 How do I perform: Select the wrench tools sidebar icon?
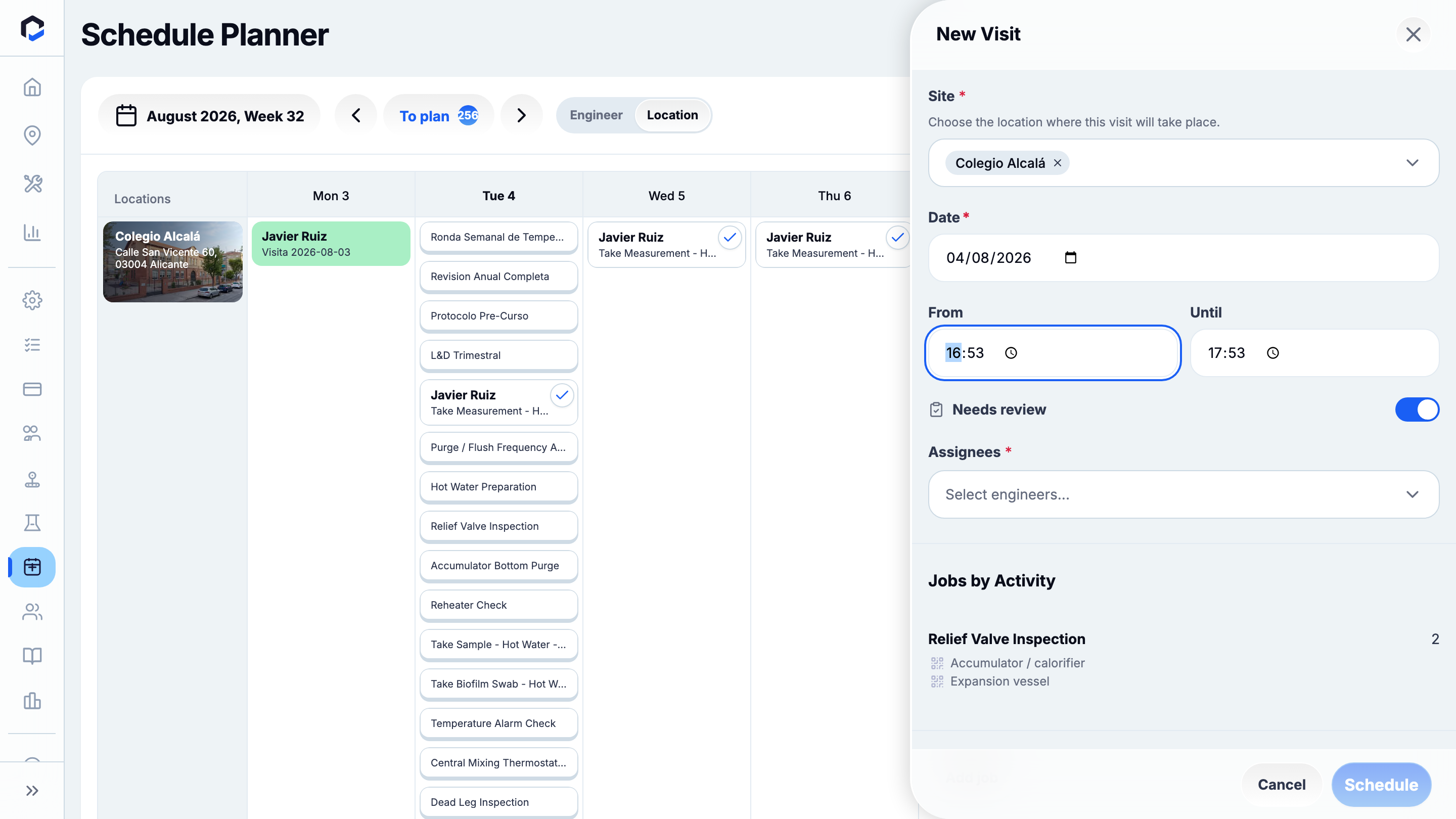(x=32, y=184)
